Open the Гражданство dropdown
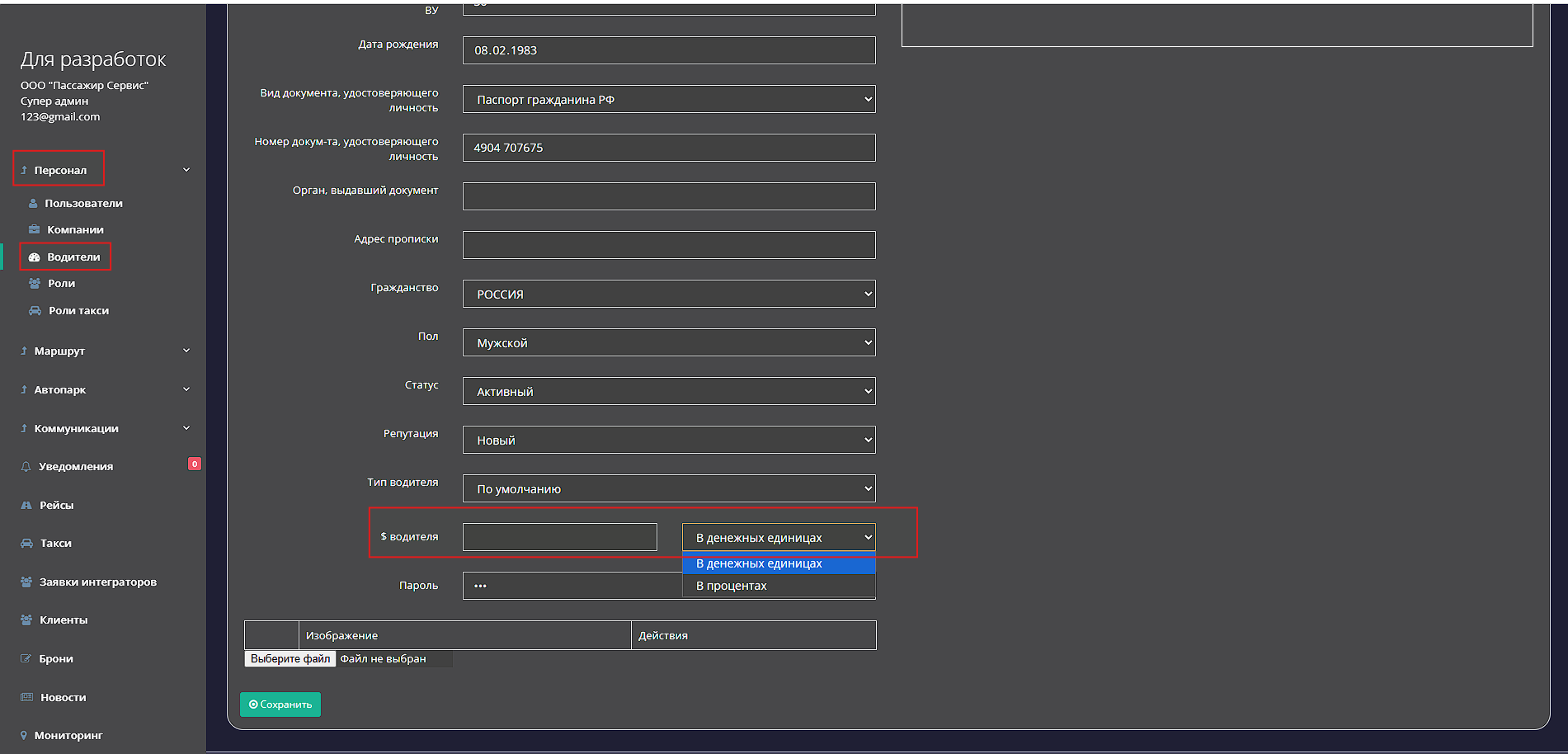 coord(668,295)
